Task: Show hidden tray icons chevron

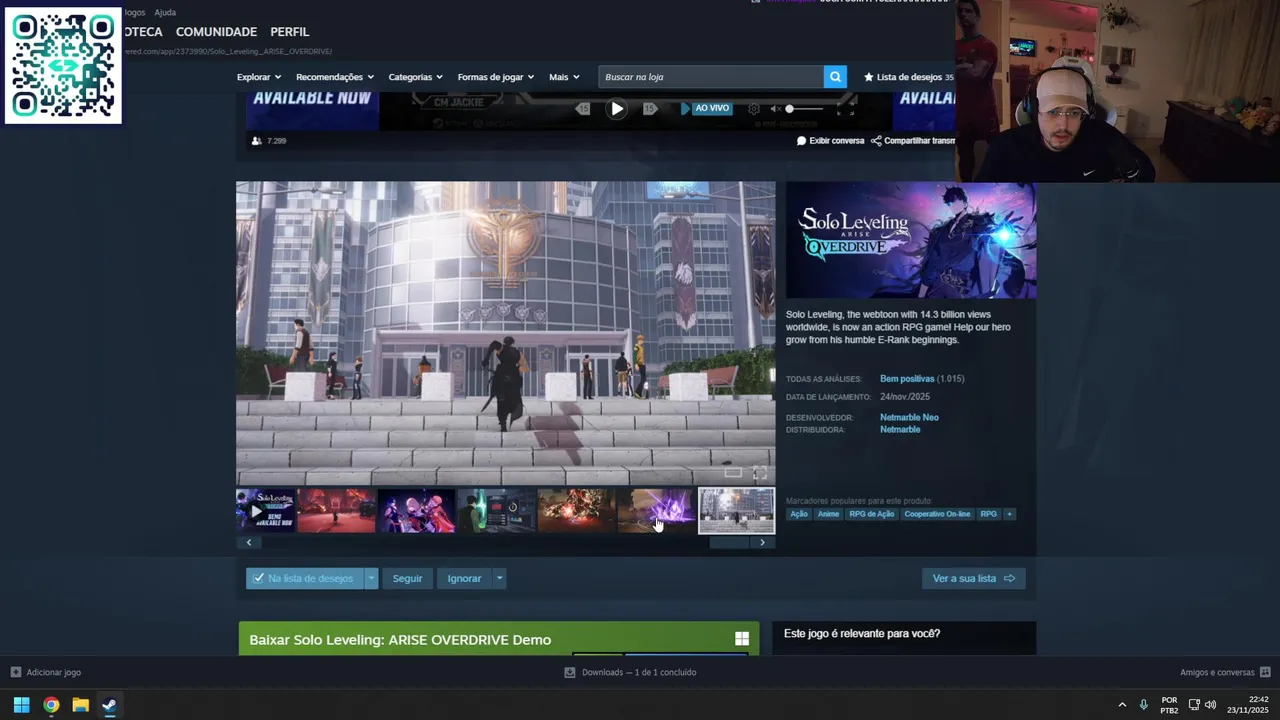Action: tap(1122, 705)
